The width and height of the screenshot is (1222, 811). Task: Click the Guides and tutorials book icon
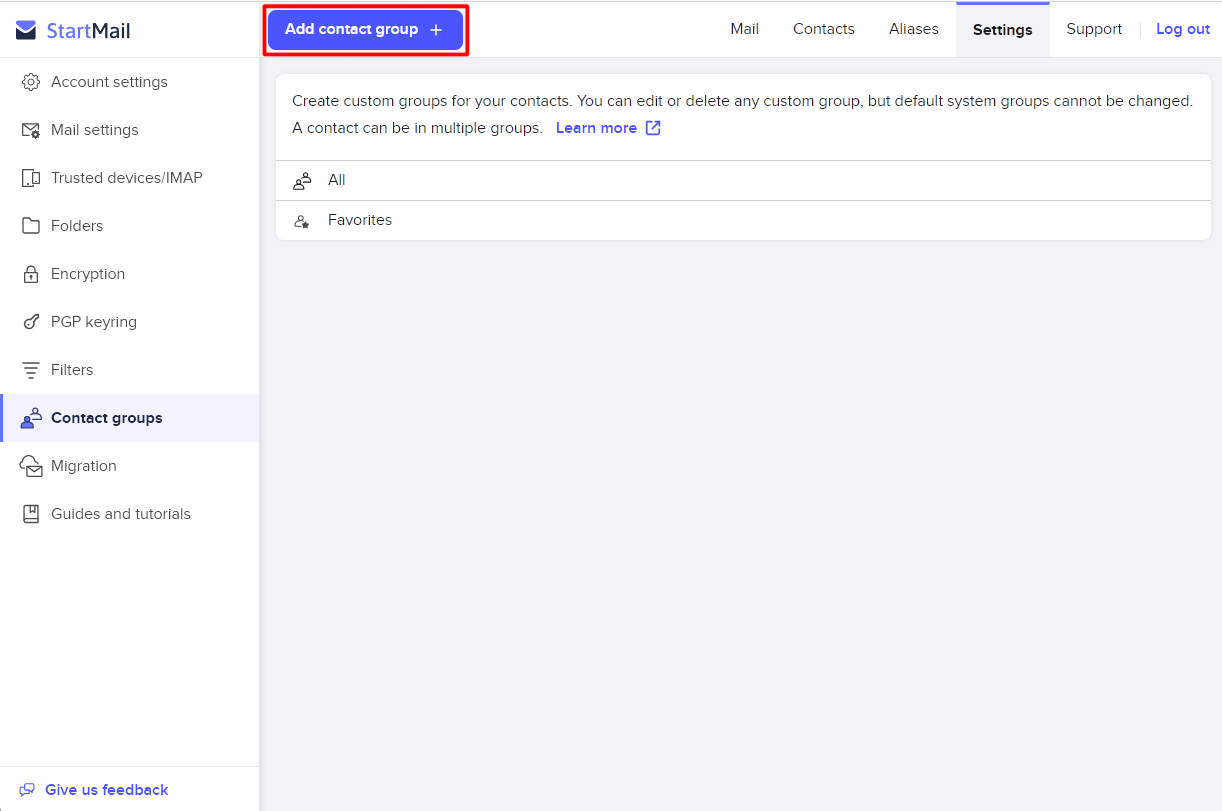pos(31,514)
